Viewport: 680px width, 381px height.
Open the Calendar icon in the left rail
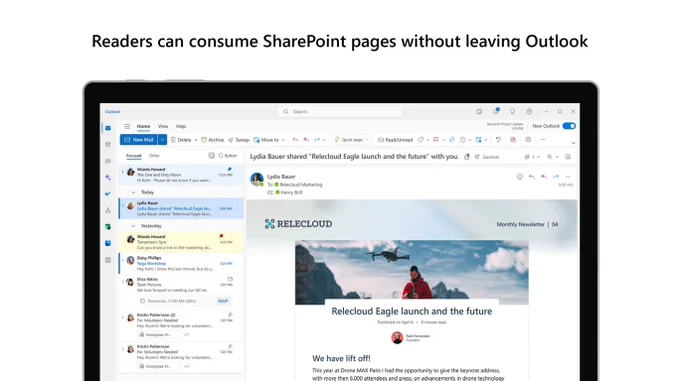[108, 144]
